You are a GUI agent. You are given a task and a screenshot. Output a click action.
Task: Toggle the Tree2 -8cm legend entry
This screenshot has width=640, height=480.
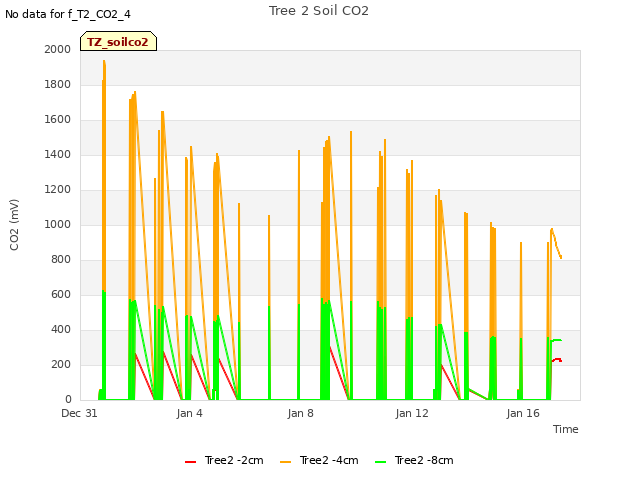pyautogui.click(x=414, y=460)
